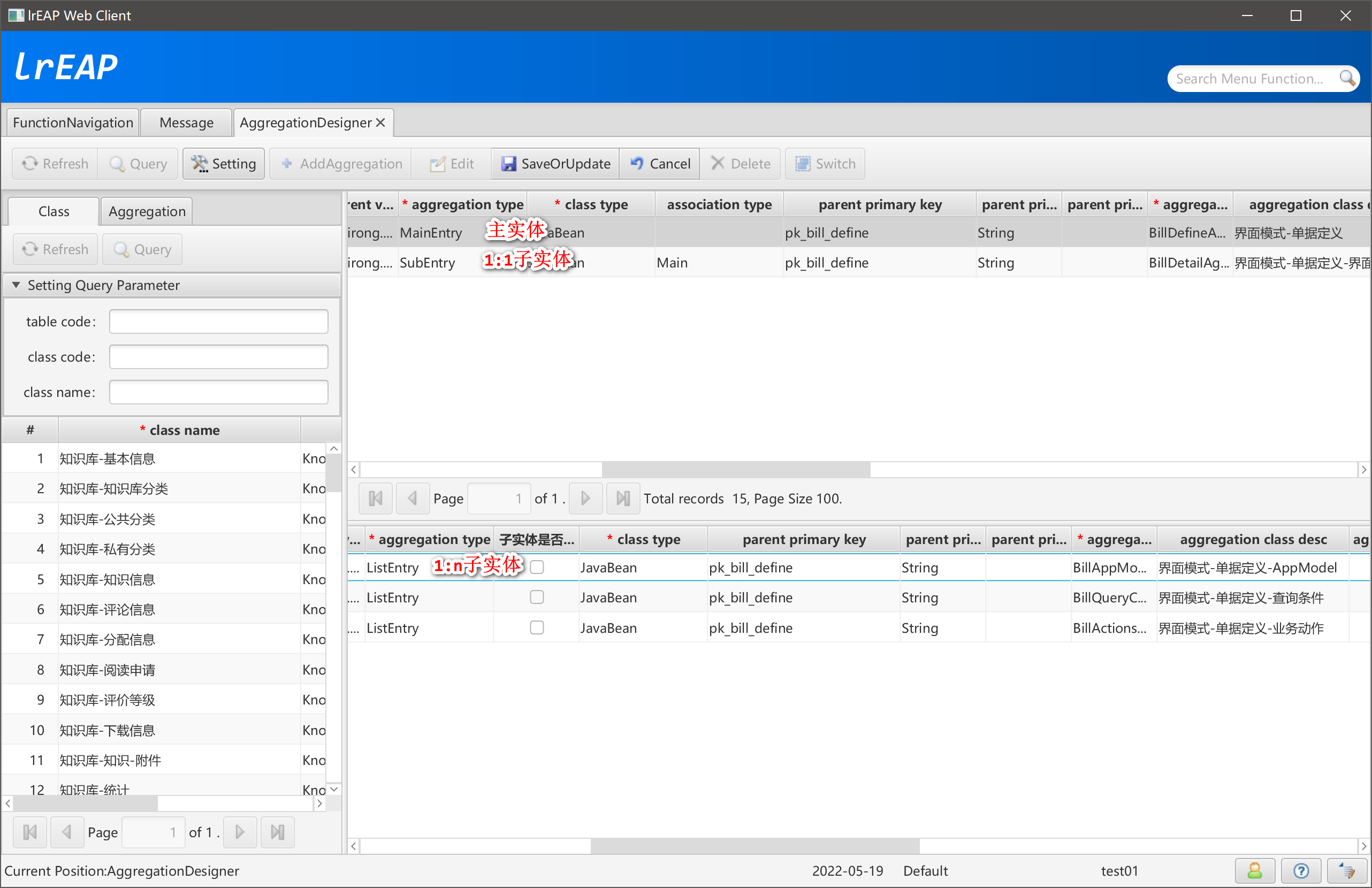Screen dimensions: 1372x888
Task: Select class row 知识库-知识库分类
Action: (164, 488)
